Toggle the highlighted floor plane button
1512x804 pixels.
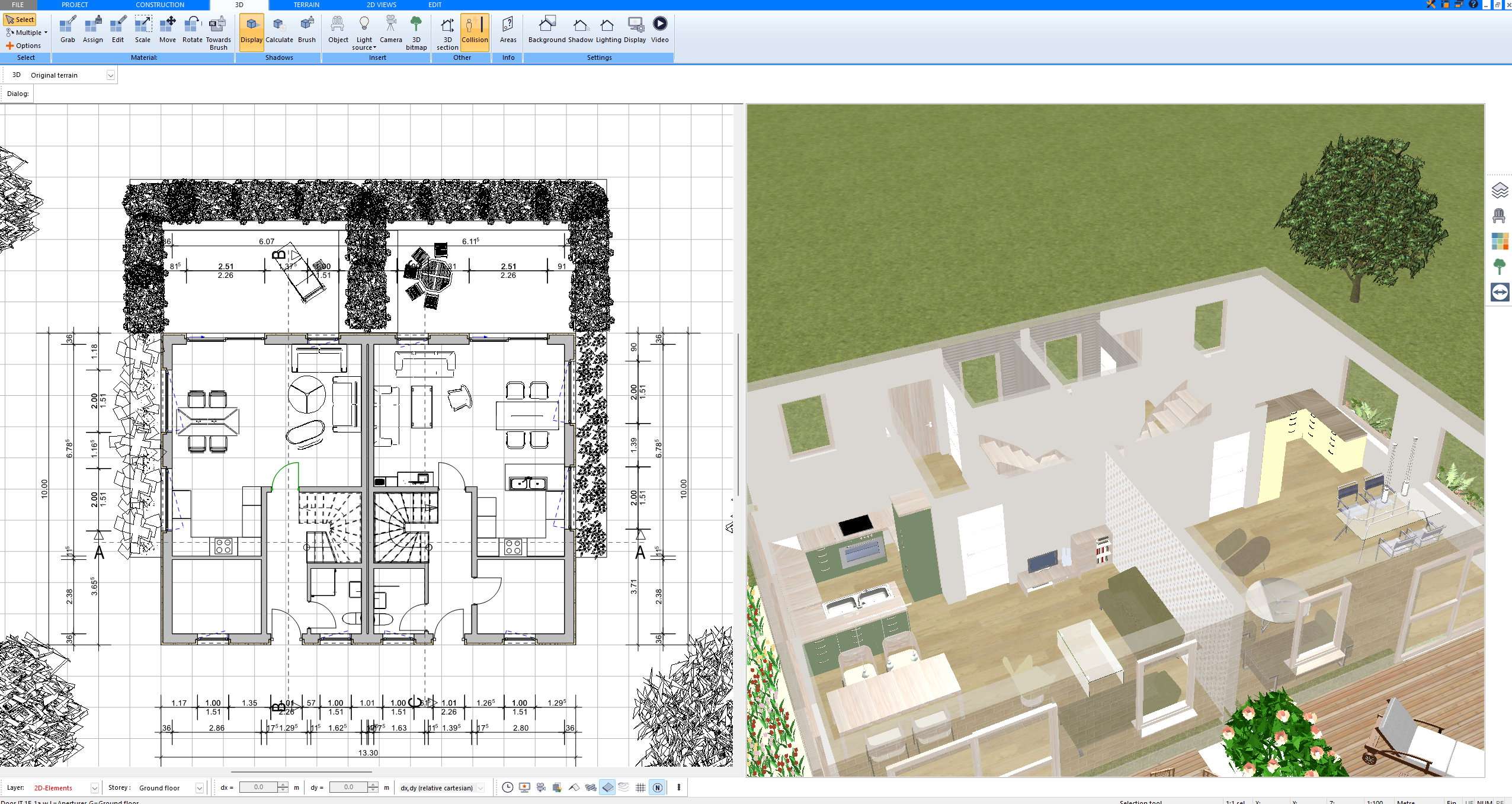tap(607, 787)
